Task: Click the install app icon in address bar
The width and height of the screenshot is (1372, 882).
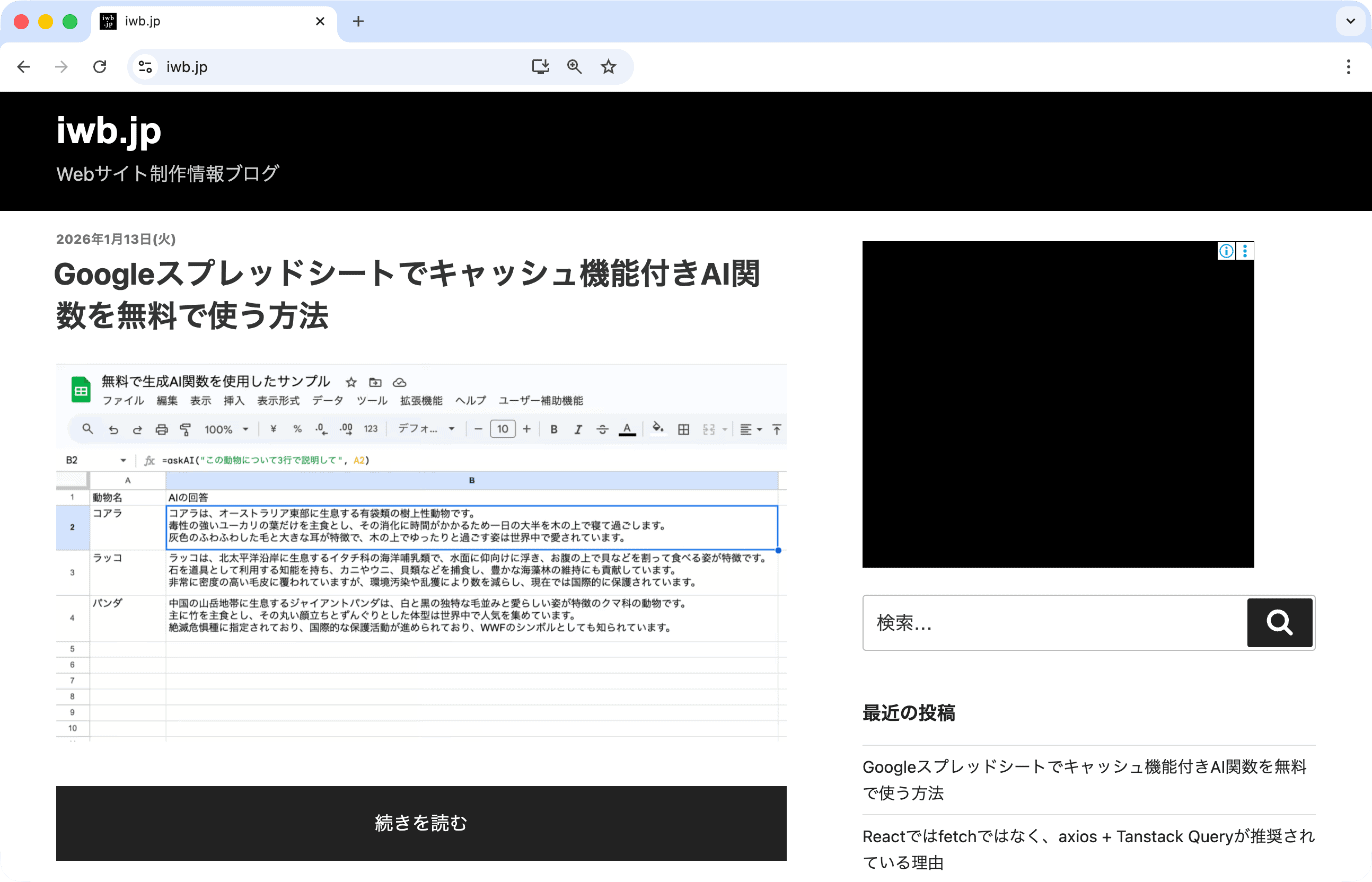Action: (x=540, y=67)
